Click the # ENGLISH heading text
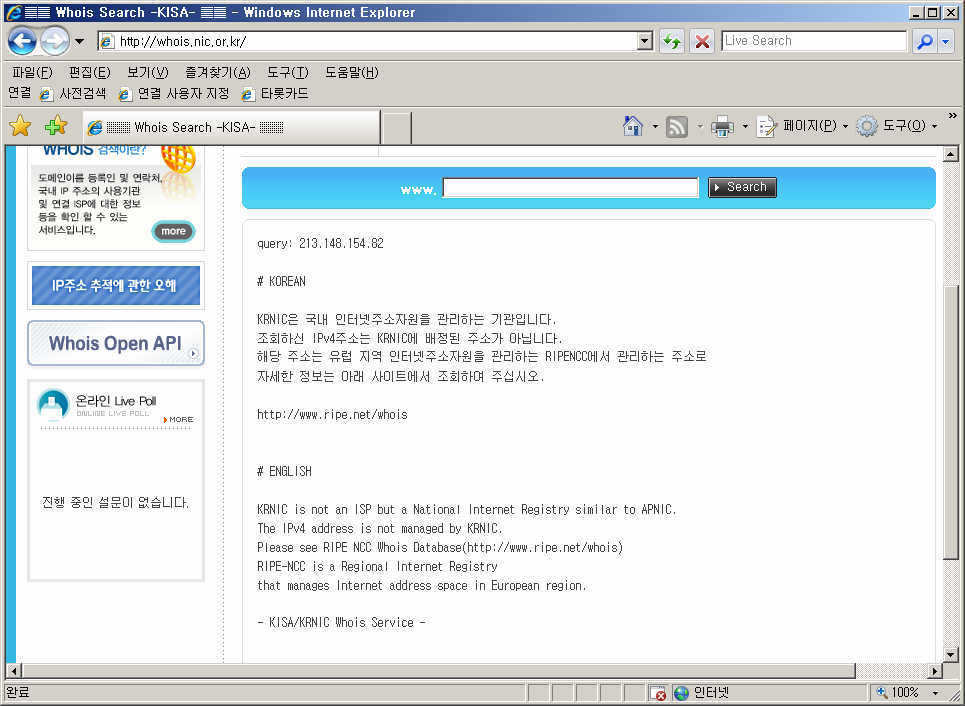 click(x=284, y=472)
